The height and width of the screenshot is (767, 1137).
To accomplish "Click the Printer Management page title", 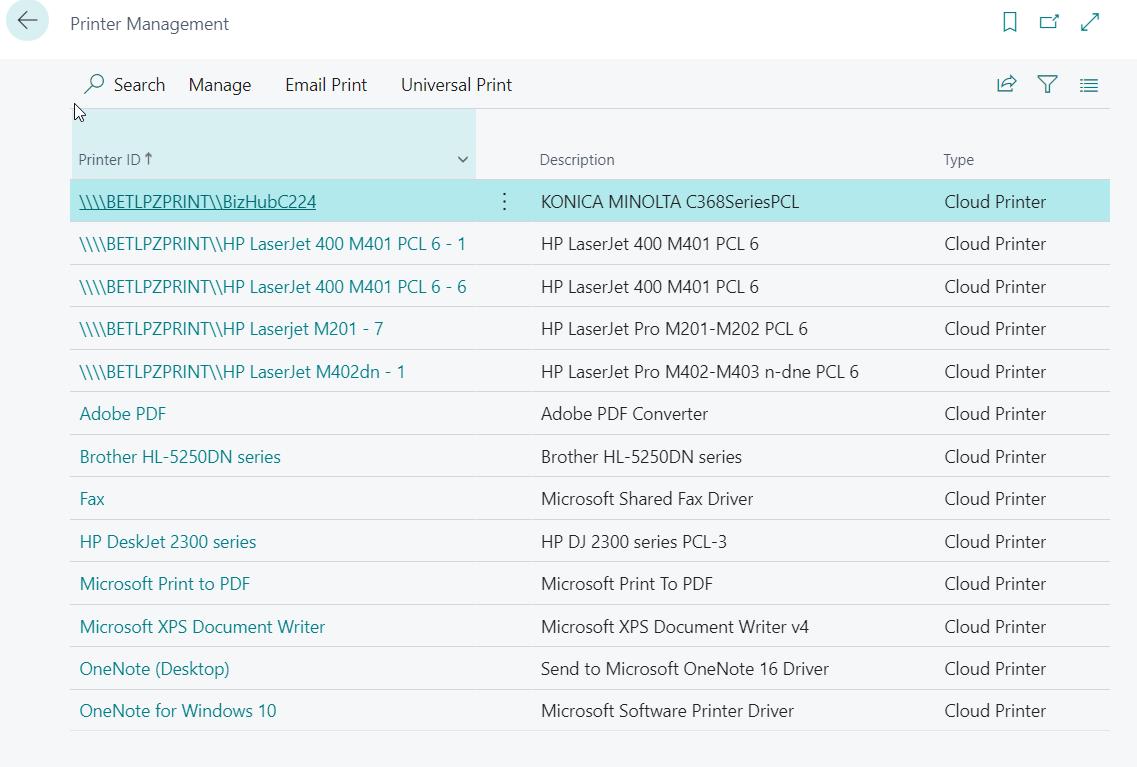I will (149, 24).
